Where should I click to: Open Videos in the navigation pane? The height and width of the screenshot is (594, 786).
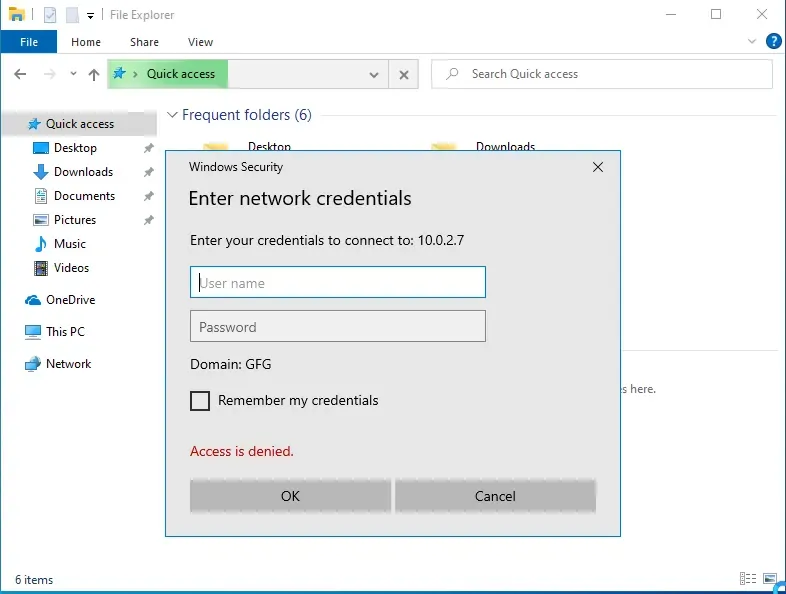71,268
